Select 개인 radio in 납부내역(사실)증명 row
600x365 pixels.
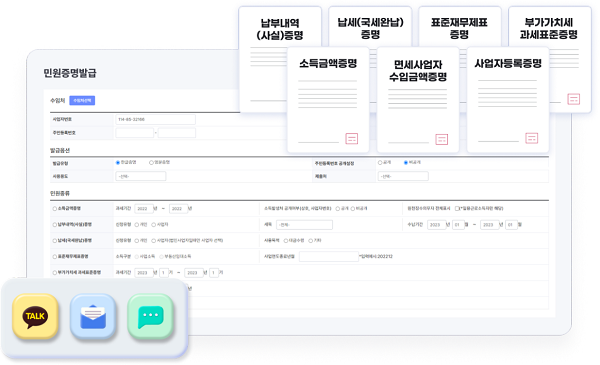click(x=137, y=225)
